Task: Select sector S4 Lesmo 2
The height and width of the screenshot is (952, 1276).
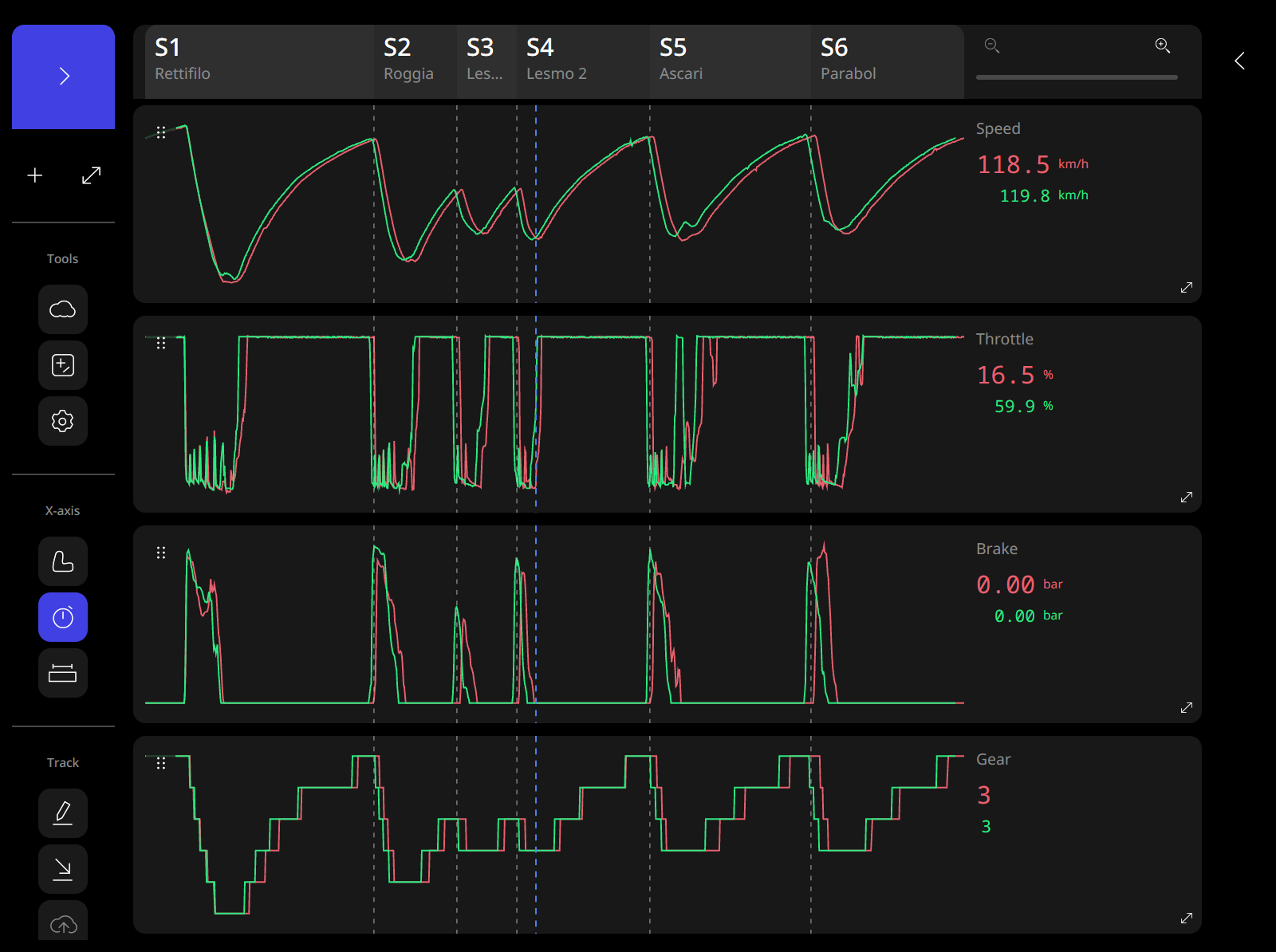Action: (x=583, y=61)
